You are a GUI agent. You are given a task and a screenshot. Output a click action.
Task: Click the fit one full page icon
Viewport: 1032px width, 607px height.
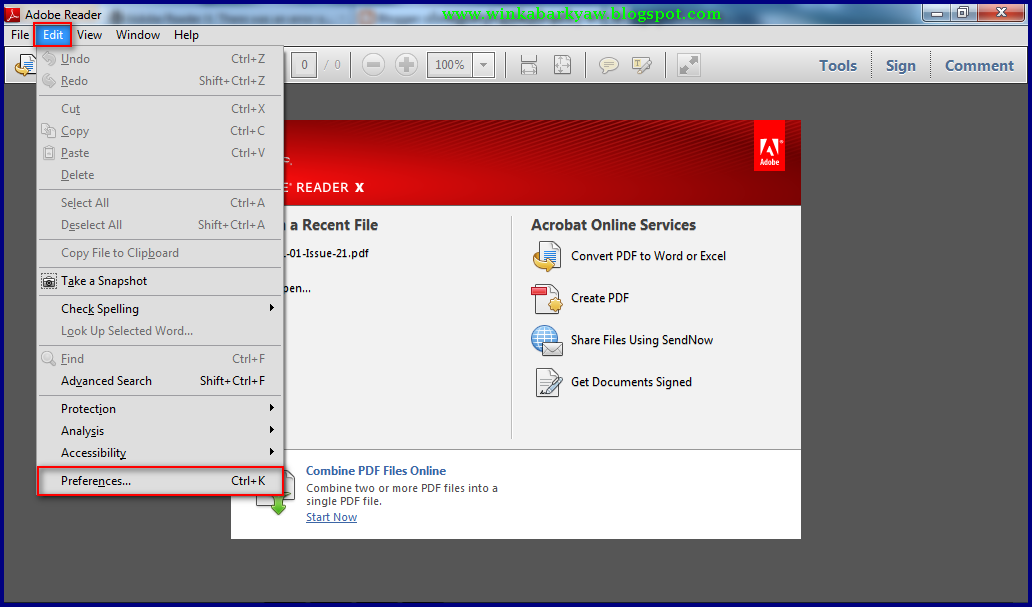pos(562,65)
